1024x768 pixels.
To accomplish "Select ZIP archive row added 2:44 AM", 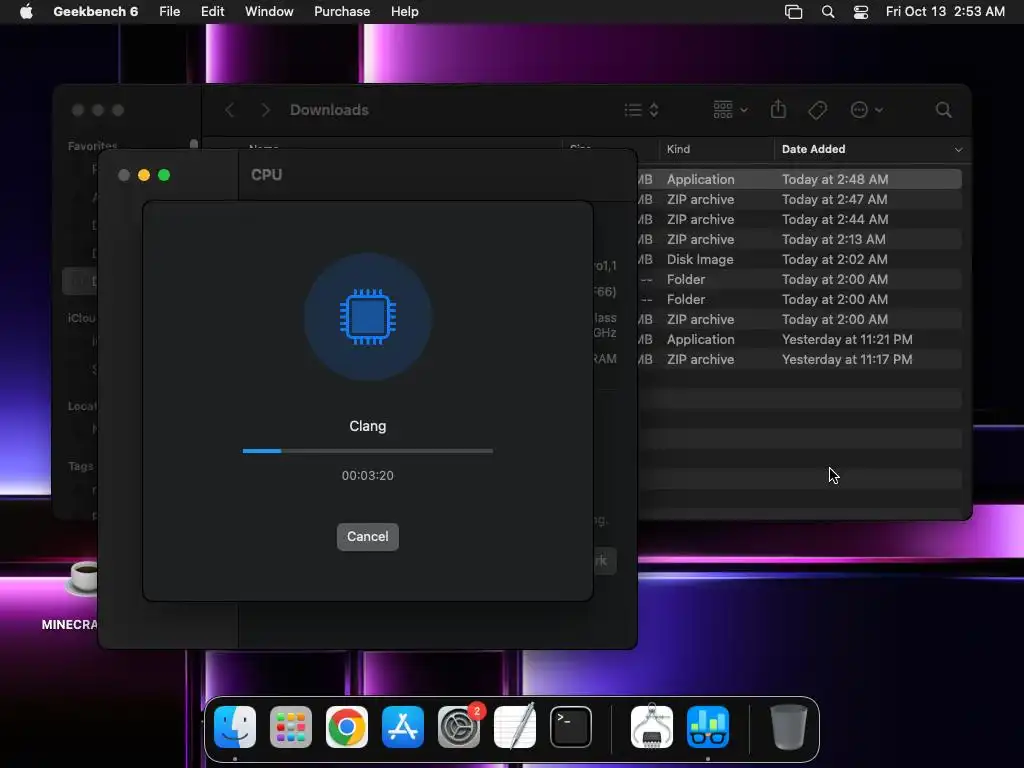I will tap(799, 219).
